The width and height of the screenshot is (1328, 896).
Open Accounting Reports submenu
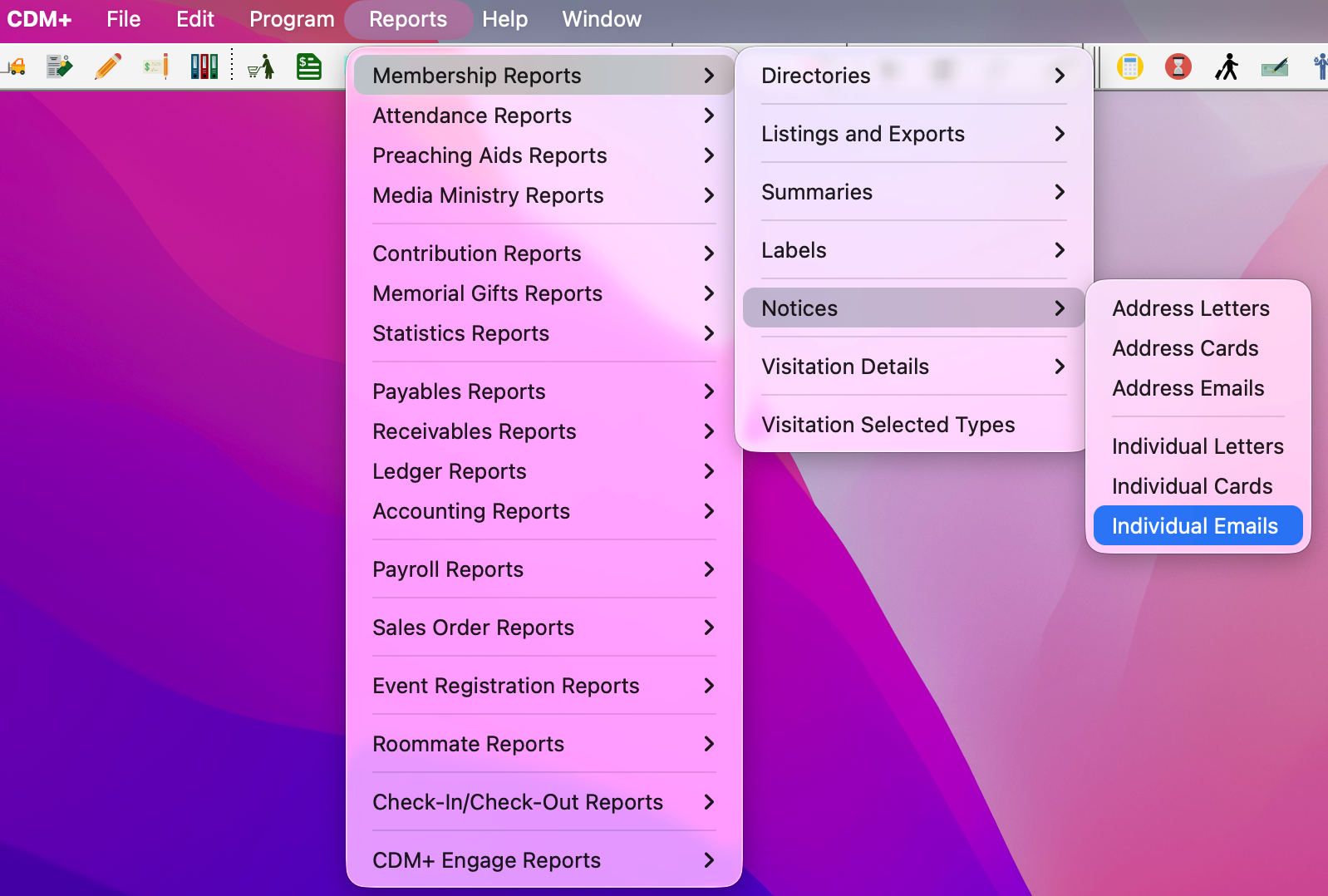click(x=543, y=511)
